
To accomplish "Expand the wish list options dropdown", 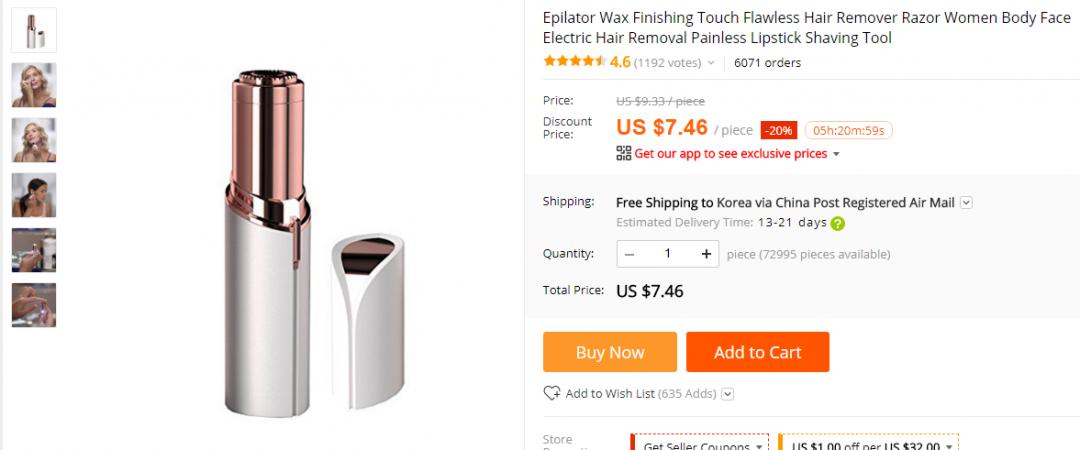I will (727, 394).
